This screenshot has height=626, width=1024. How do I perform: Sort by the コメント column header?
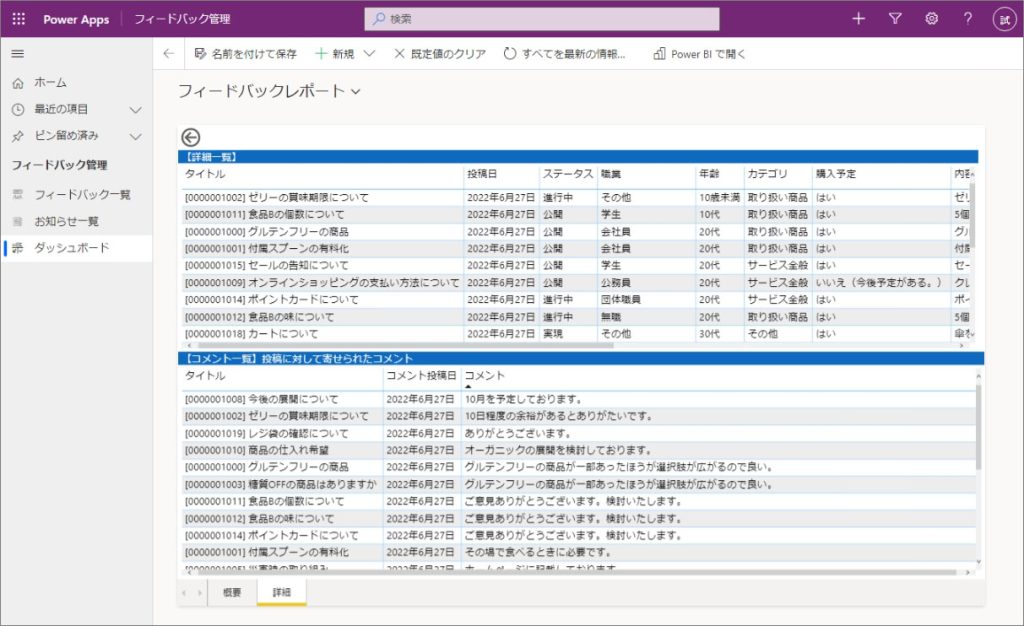[x=484, y=375]
